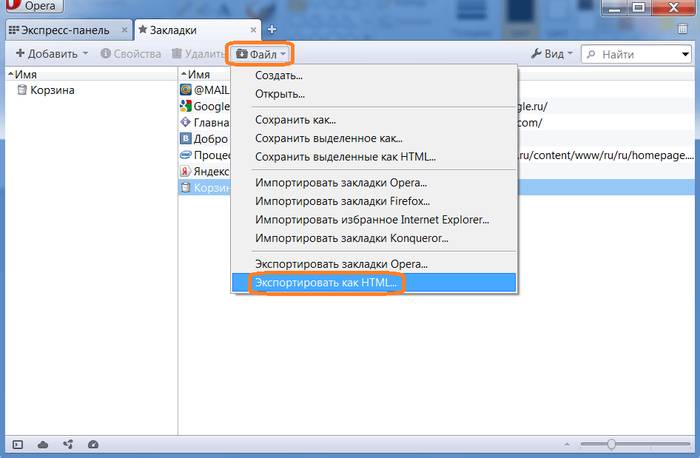
Task: Open the Добавить dropdown
Action: (51, 53)
